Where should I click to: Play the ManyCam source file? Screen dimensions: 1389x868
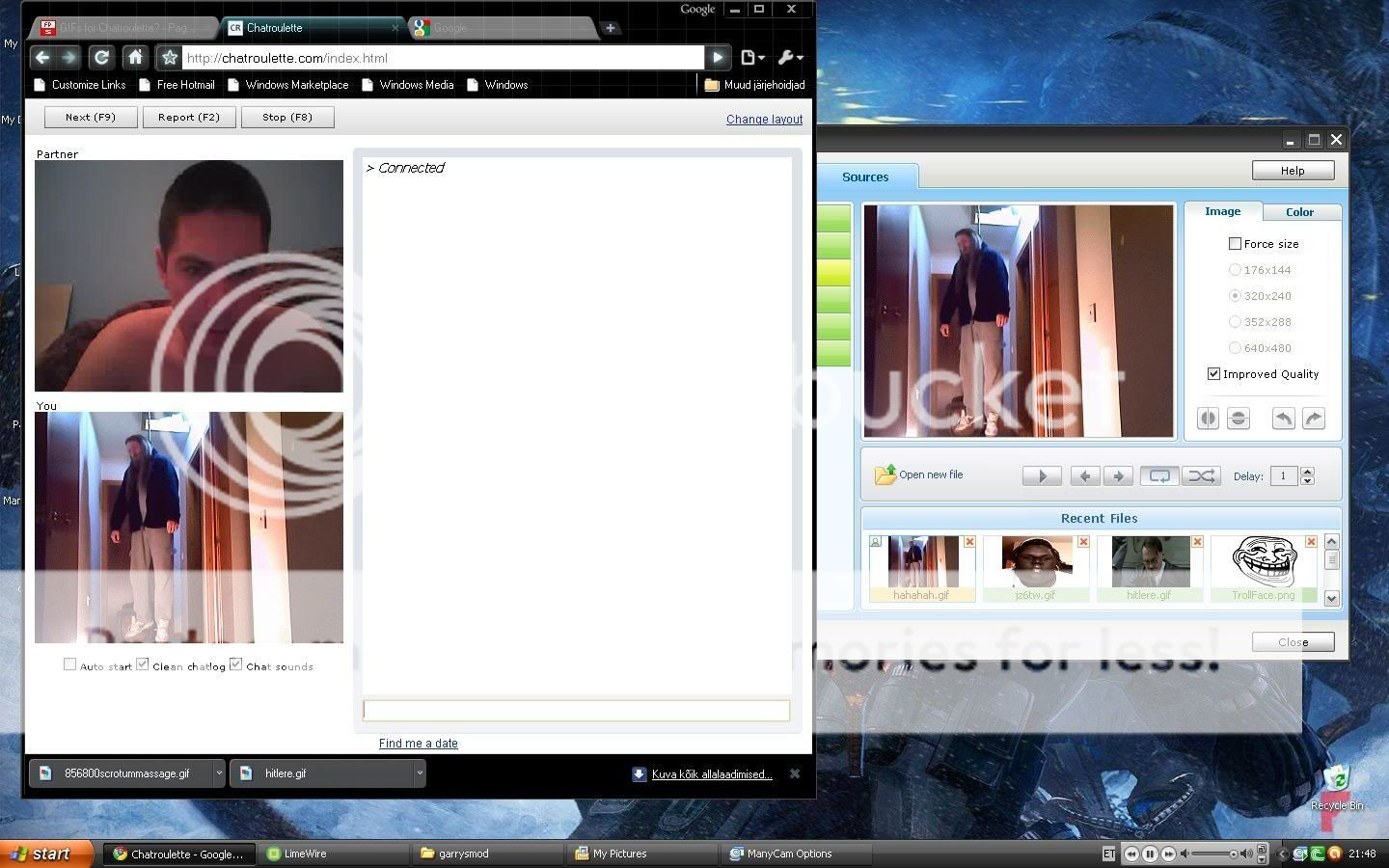[1042, 475]
